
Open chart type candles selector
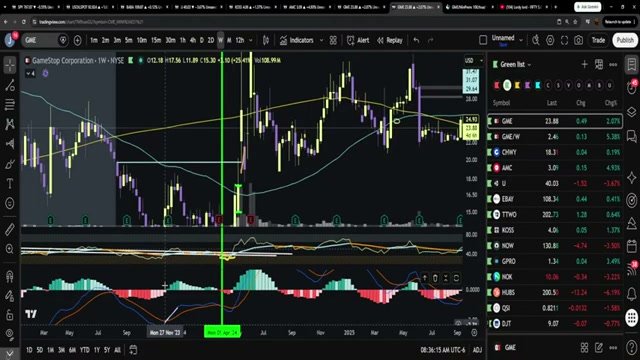[266, 40]
